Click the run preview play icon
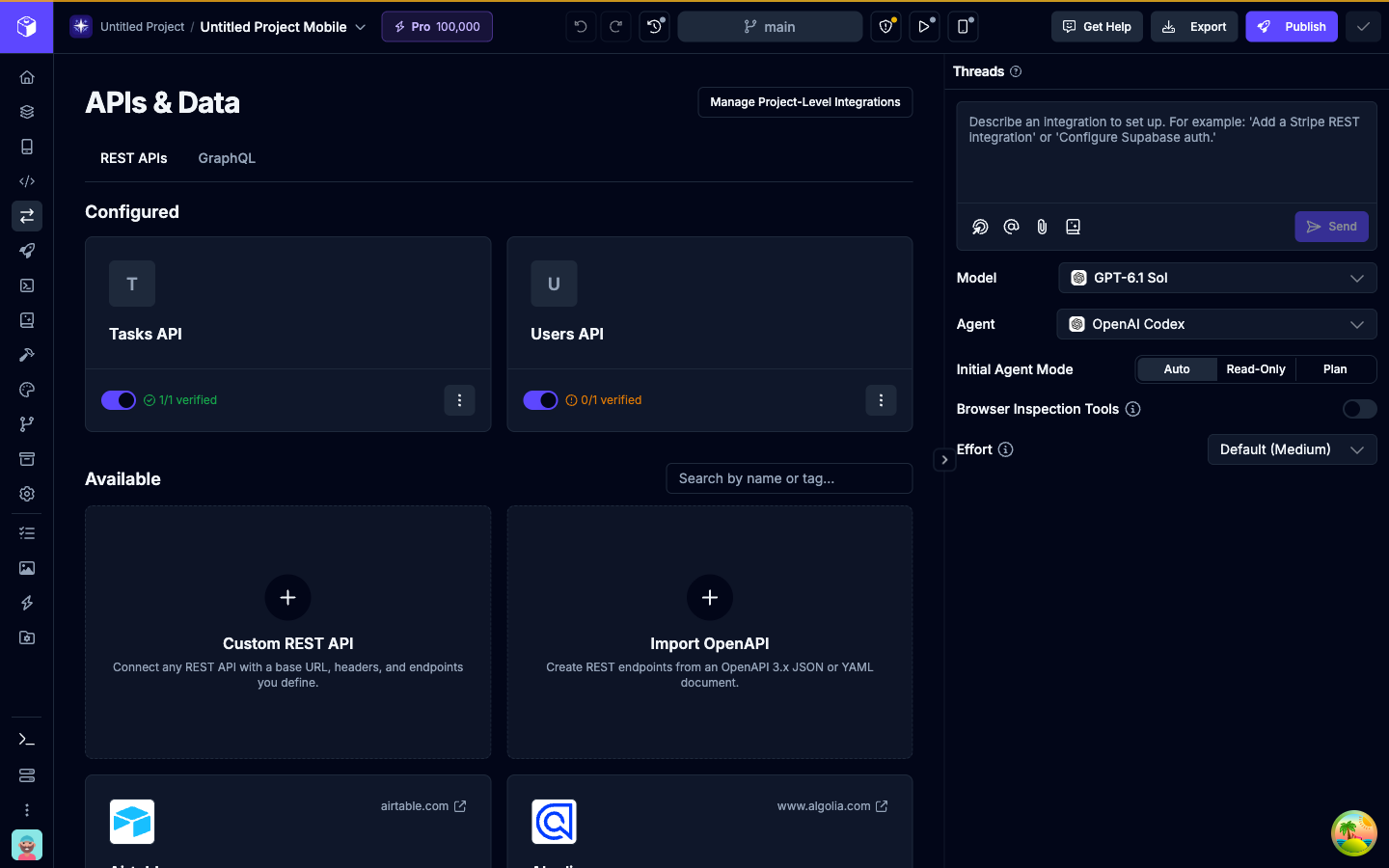Viewport: 1389px width, 868px height. coord(924,27)
